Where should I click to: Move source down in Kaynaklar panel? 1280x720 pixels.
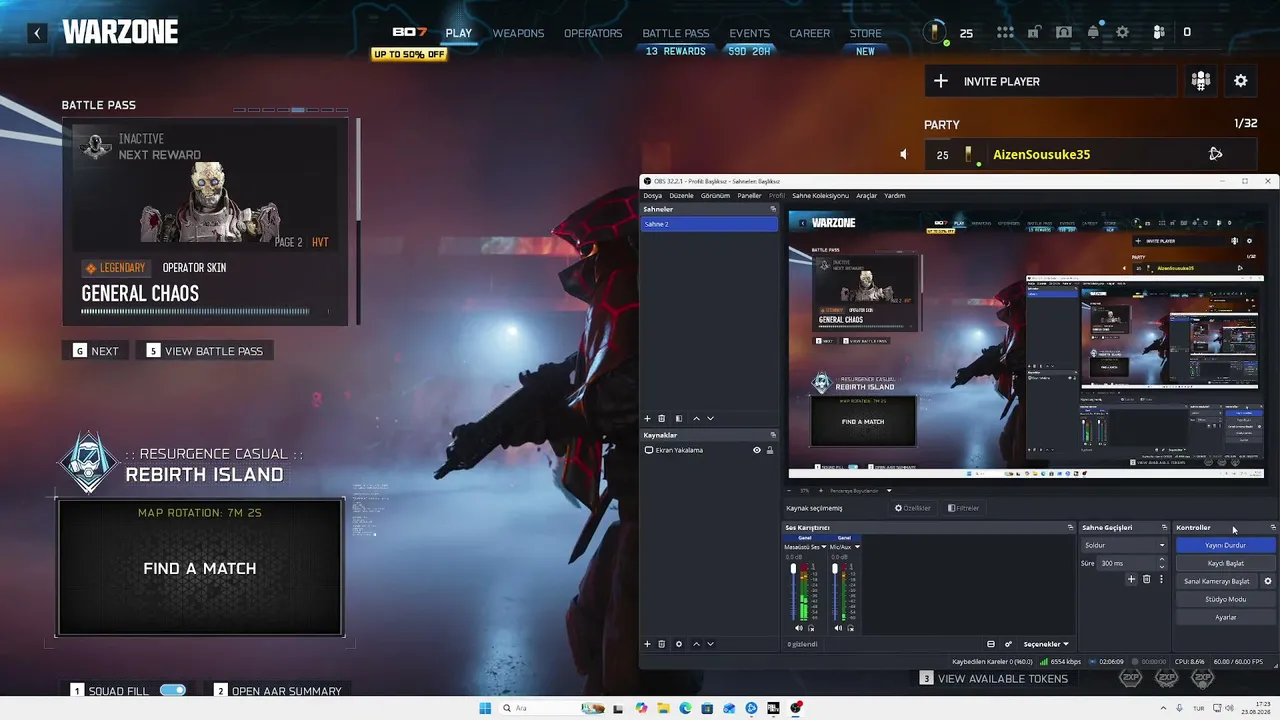pyautogui.click(x=711, y=644)
